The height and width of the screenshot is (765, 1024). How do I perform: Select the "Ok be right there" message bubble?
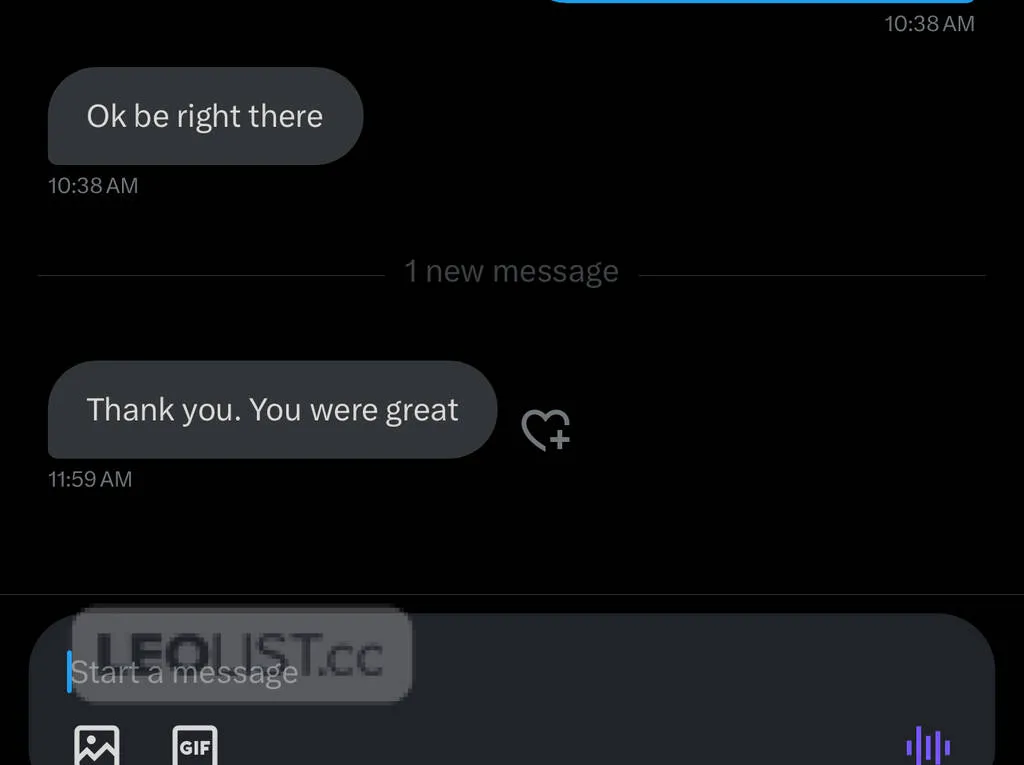tap(205, 116)
